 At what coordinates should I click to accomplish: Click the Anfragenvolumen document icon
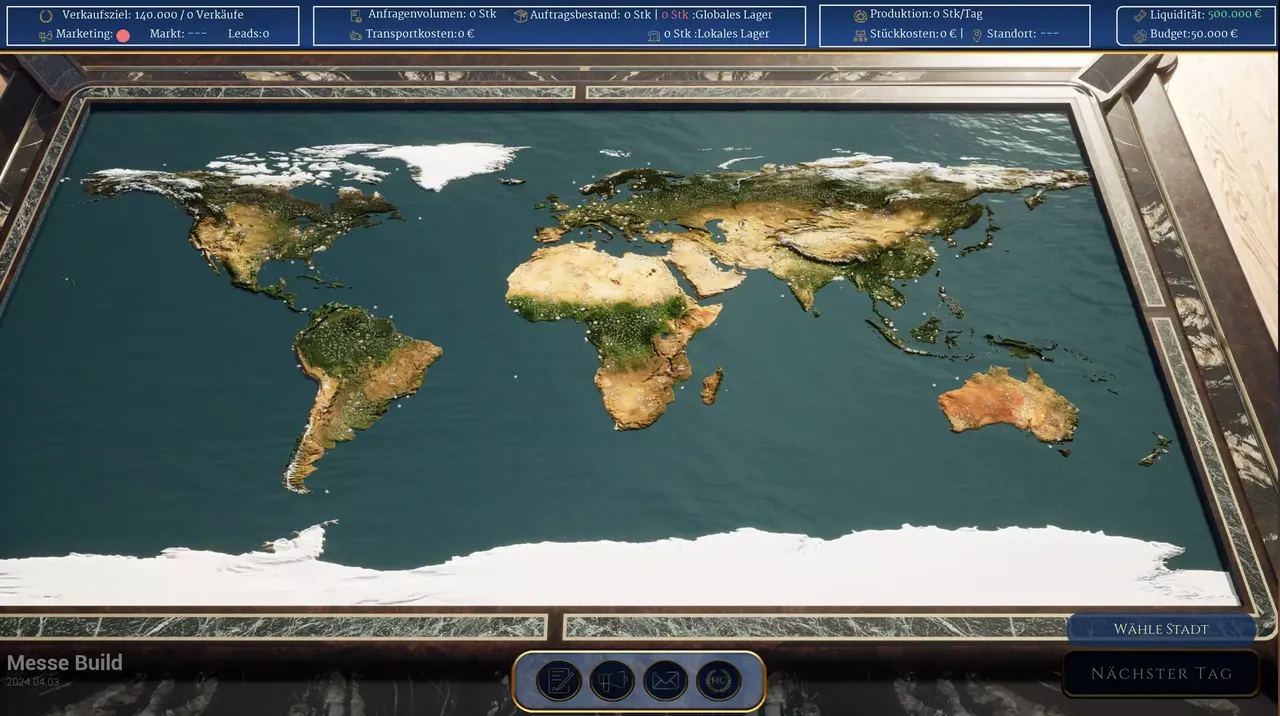tap(356, 16)
